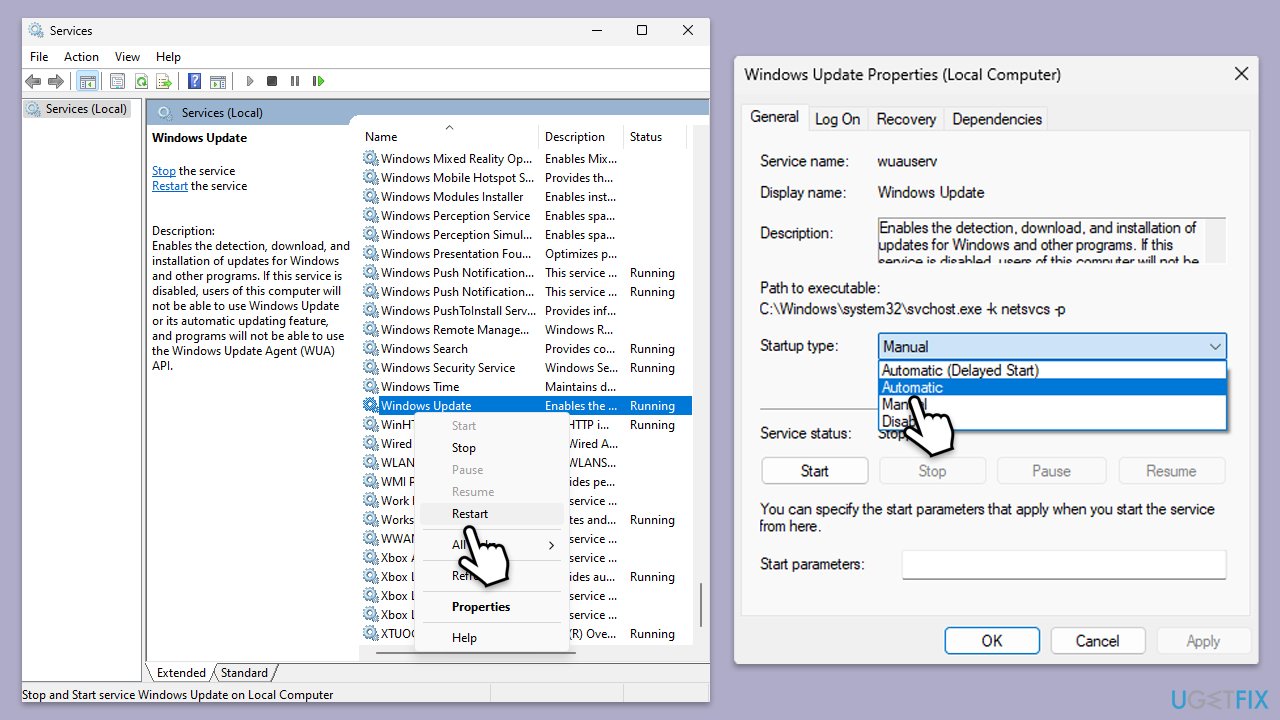The width and height of the screenshot is (1280, 720).
Task: Open the Action menu
Action: [81, 57]
